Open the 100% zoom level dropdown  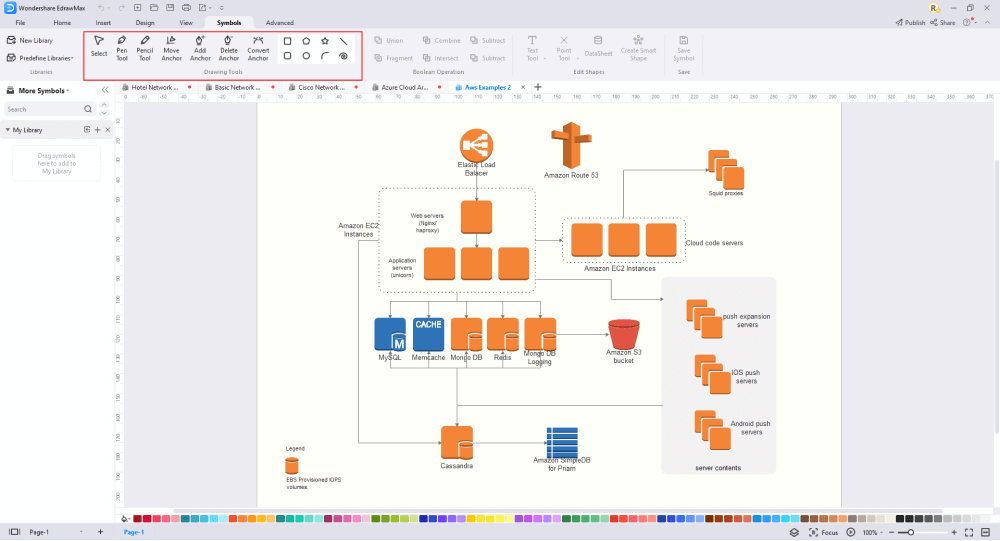coord(872,532)
